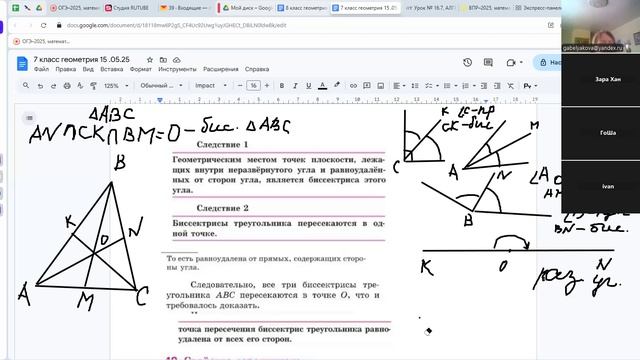
Task: Switch to the ВПР-2025 tab
Action: coord(485,8)
